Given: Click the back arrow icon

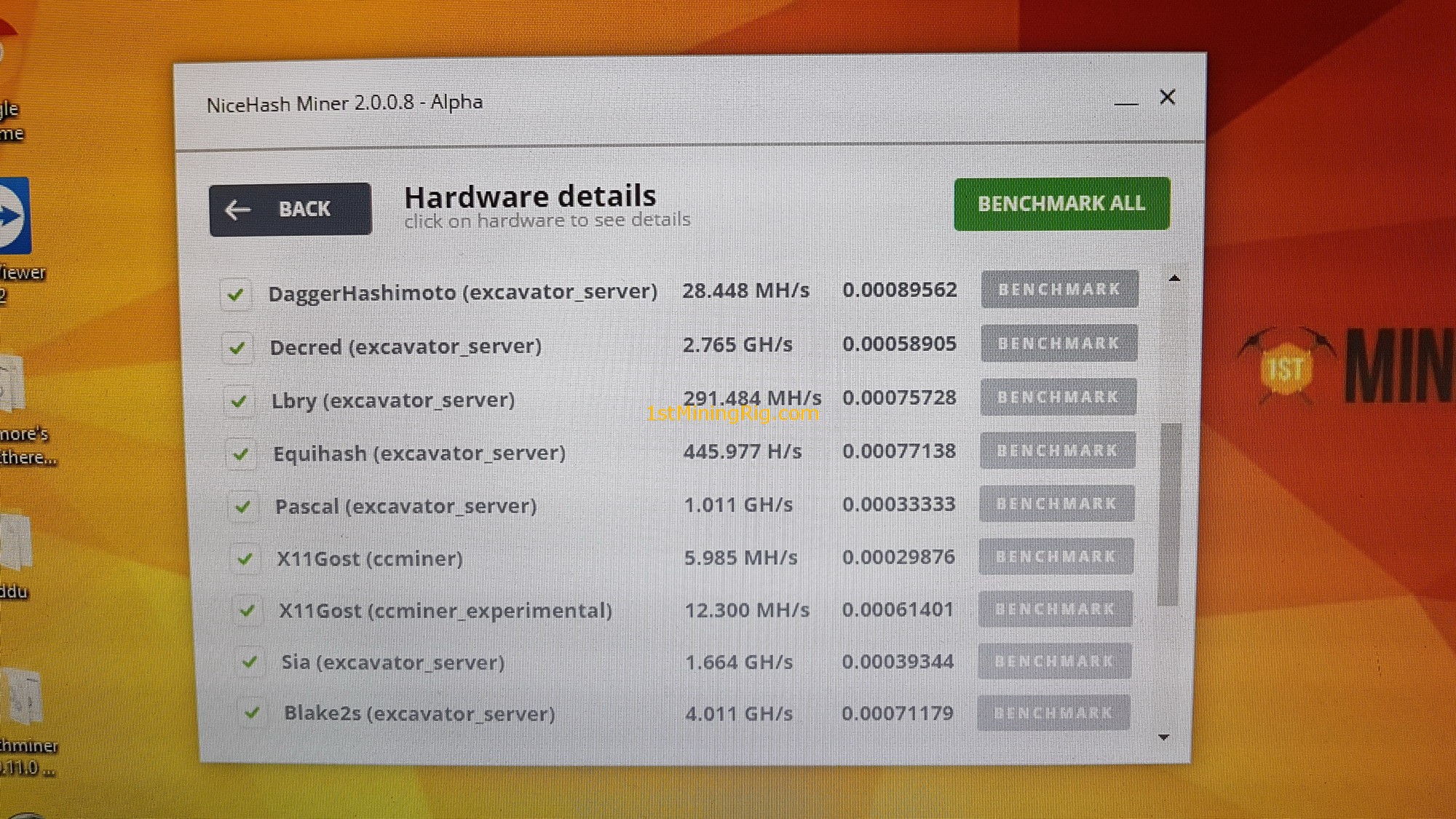Looking at the screenshot, I should pos(237,210).
